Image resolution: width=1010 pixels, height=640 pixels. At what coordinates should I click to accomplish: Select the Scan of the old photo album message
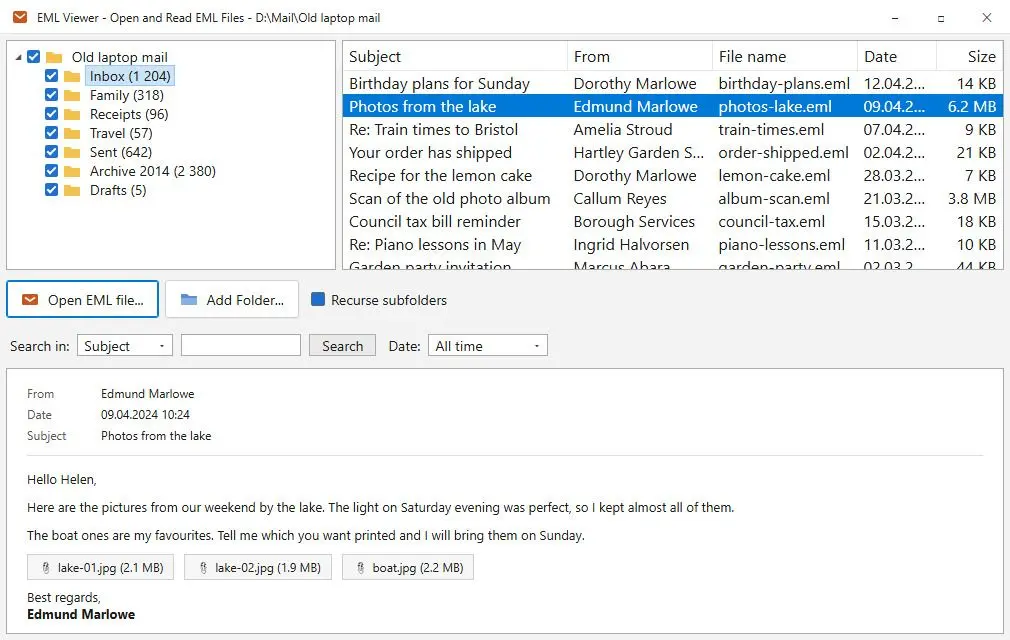pos(672,199)
